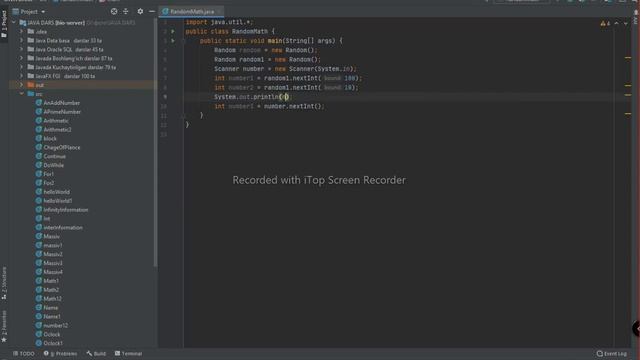640x360 pixels.
Task: Select the Massiv4 class in tree
Action: pos(53,272)
